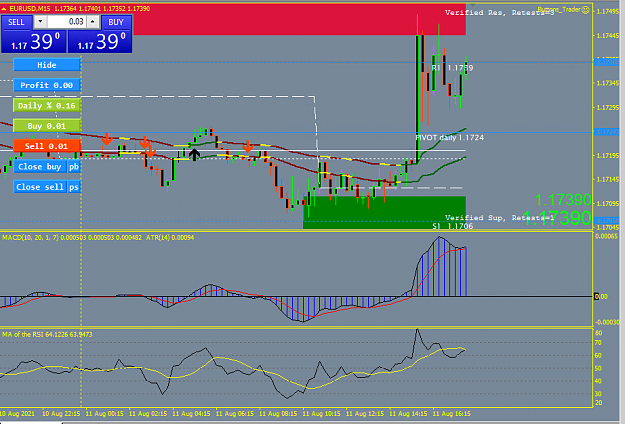Click the '11 Aug 02:15' time axis label
Viewport: 625px width, 424px height.
pyautogui.click(x=148, y=414)
